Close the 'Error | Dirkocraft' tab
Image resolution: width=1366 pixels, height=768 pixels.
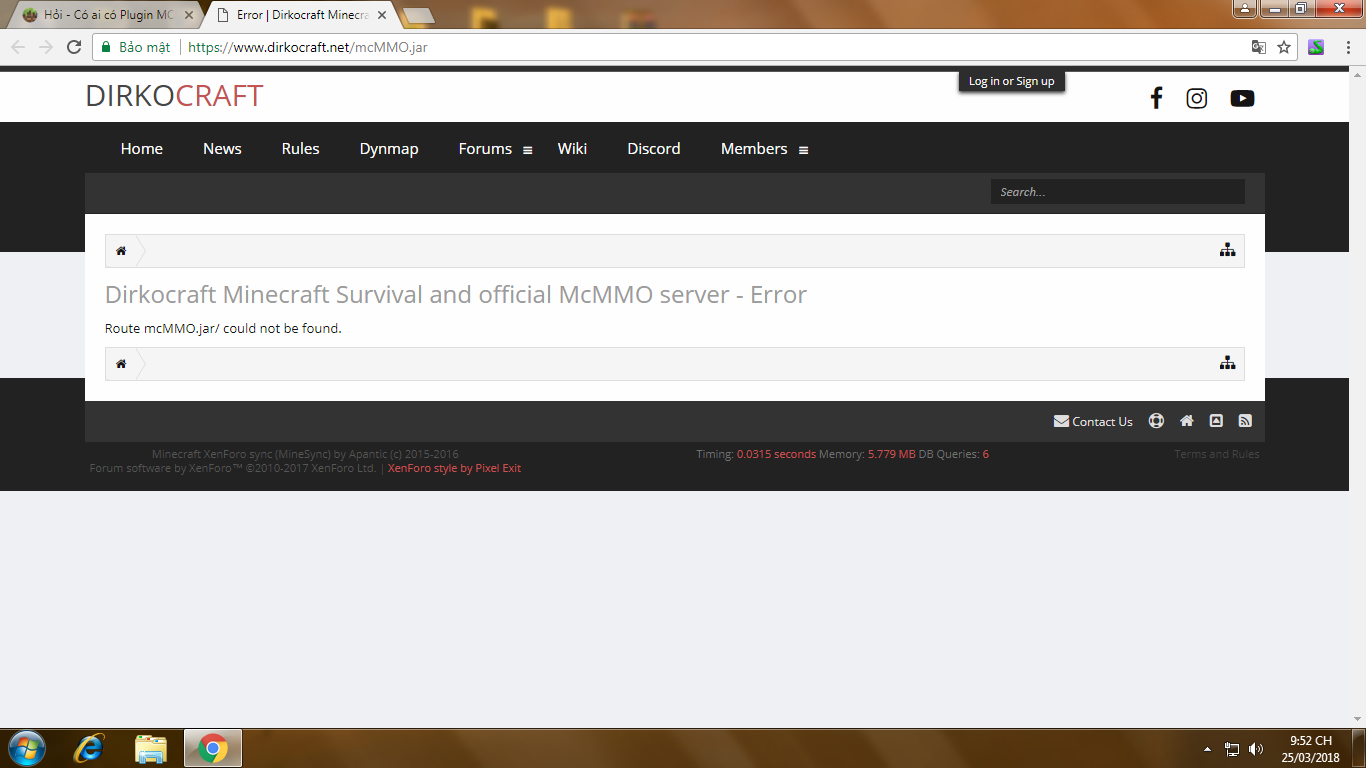[382, 15]
